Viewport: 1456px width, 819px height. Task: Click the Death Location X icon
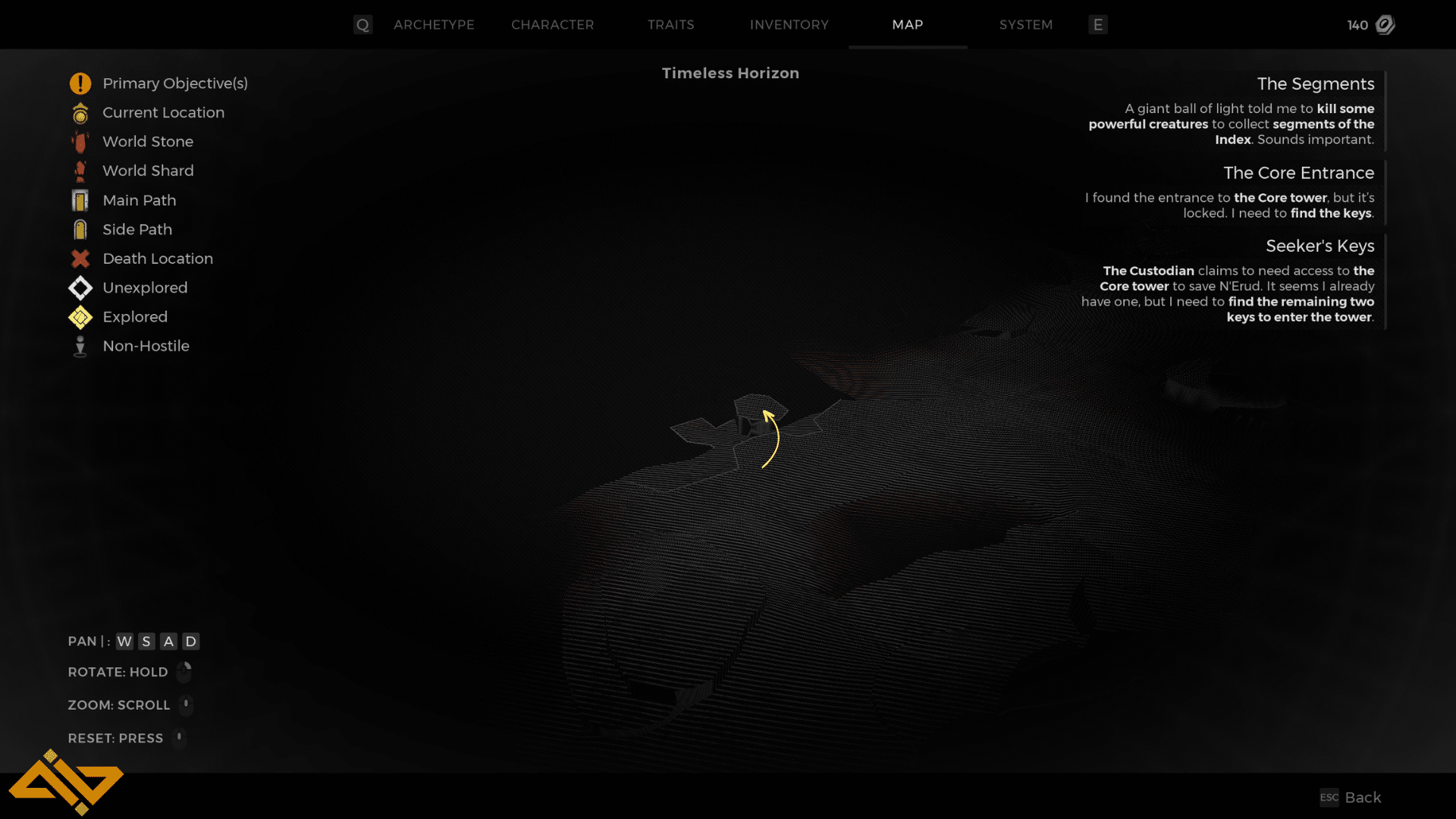coord(80,259)
